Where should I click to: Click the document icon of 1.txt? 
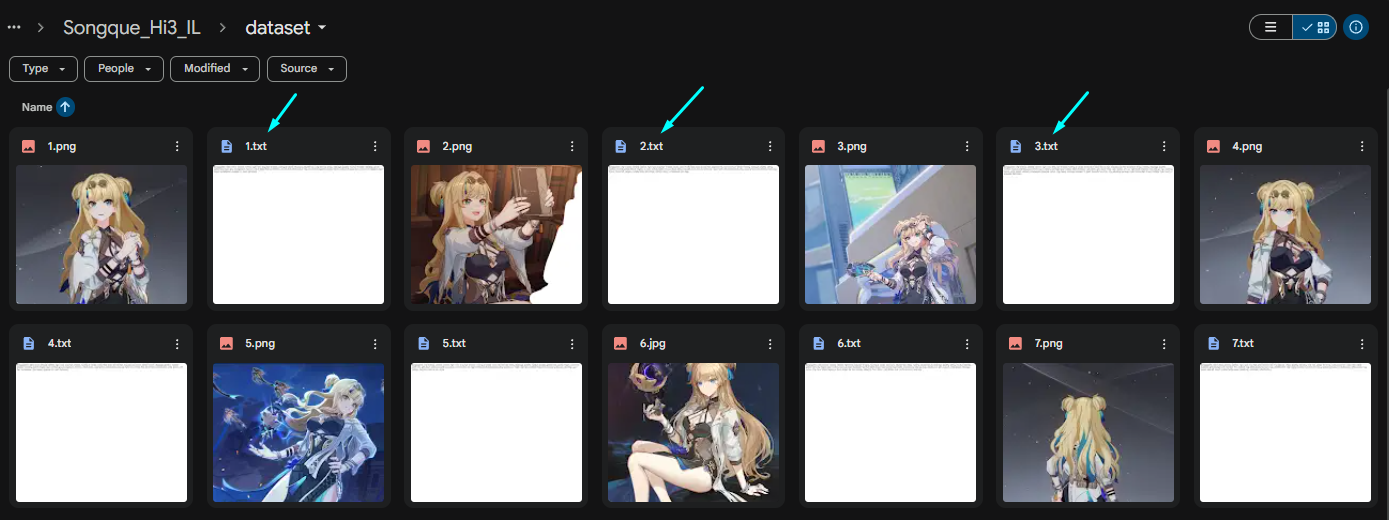coord(226,146)
